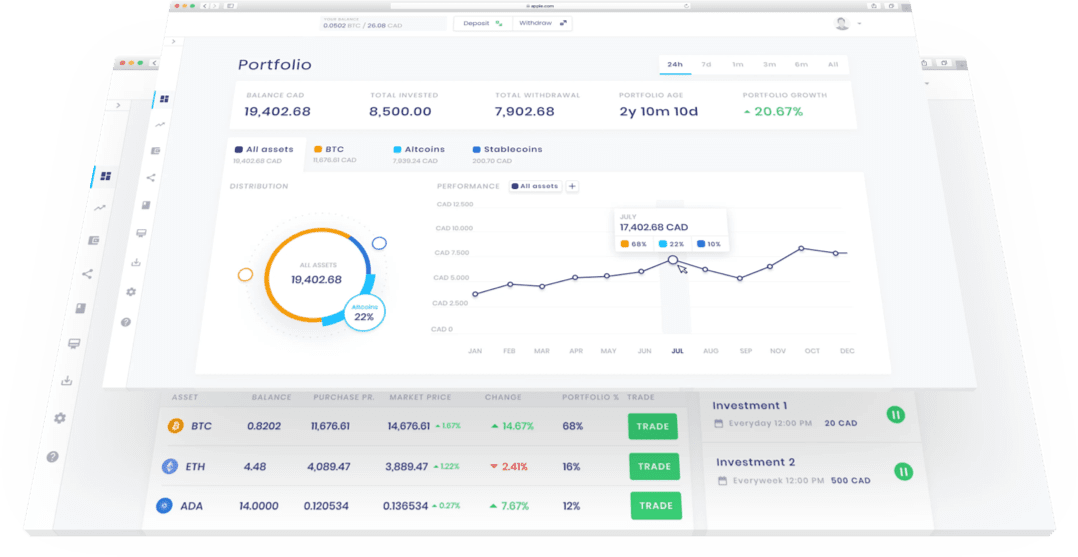Switch to the 7d time range tab

tap(706, 65)
